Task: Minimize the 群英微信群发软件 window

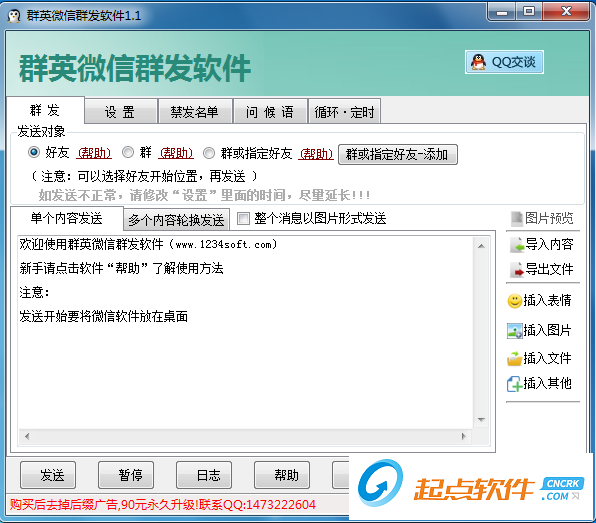Action: [502, 11]
